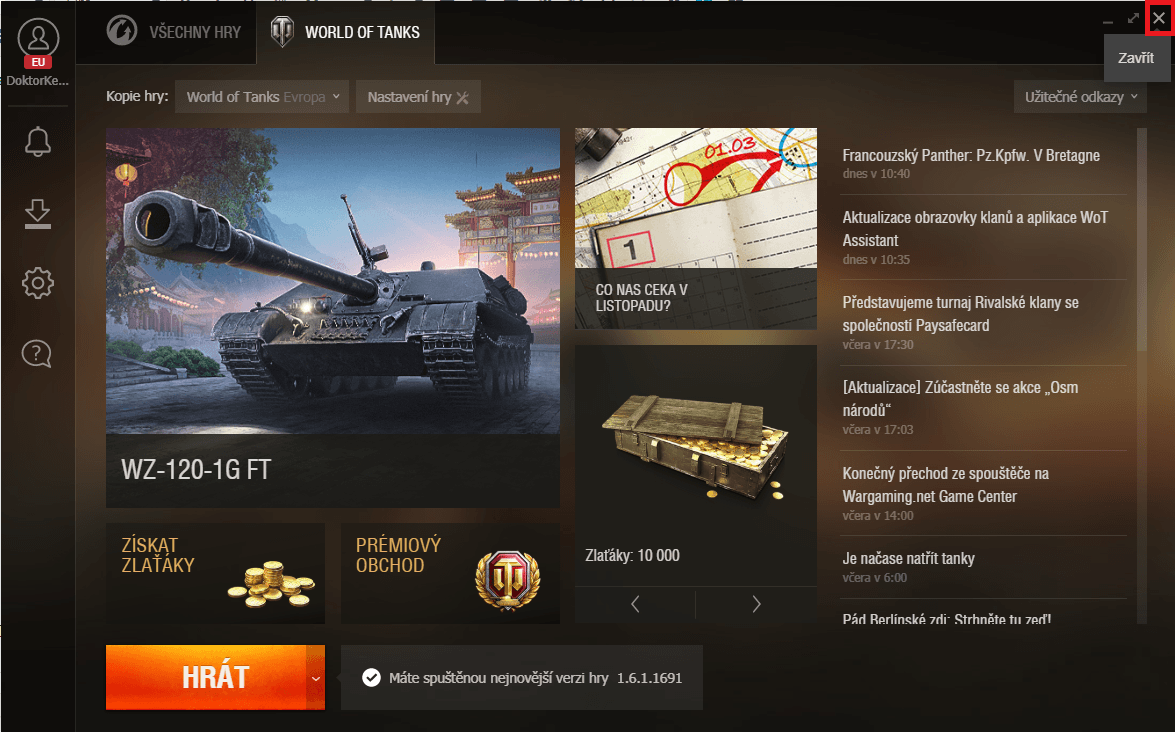The width and height of the screenshot is (1175, 734).
Task: Open the downloads icon in sidebar
Action: click(37, 213)
